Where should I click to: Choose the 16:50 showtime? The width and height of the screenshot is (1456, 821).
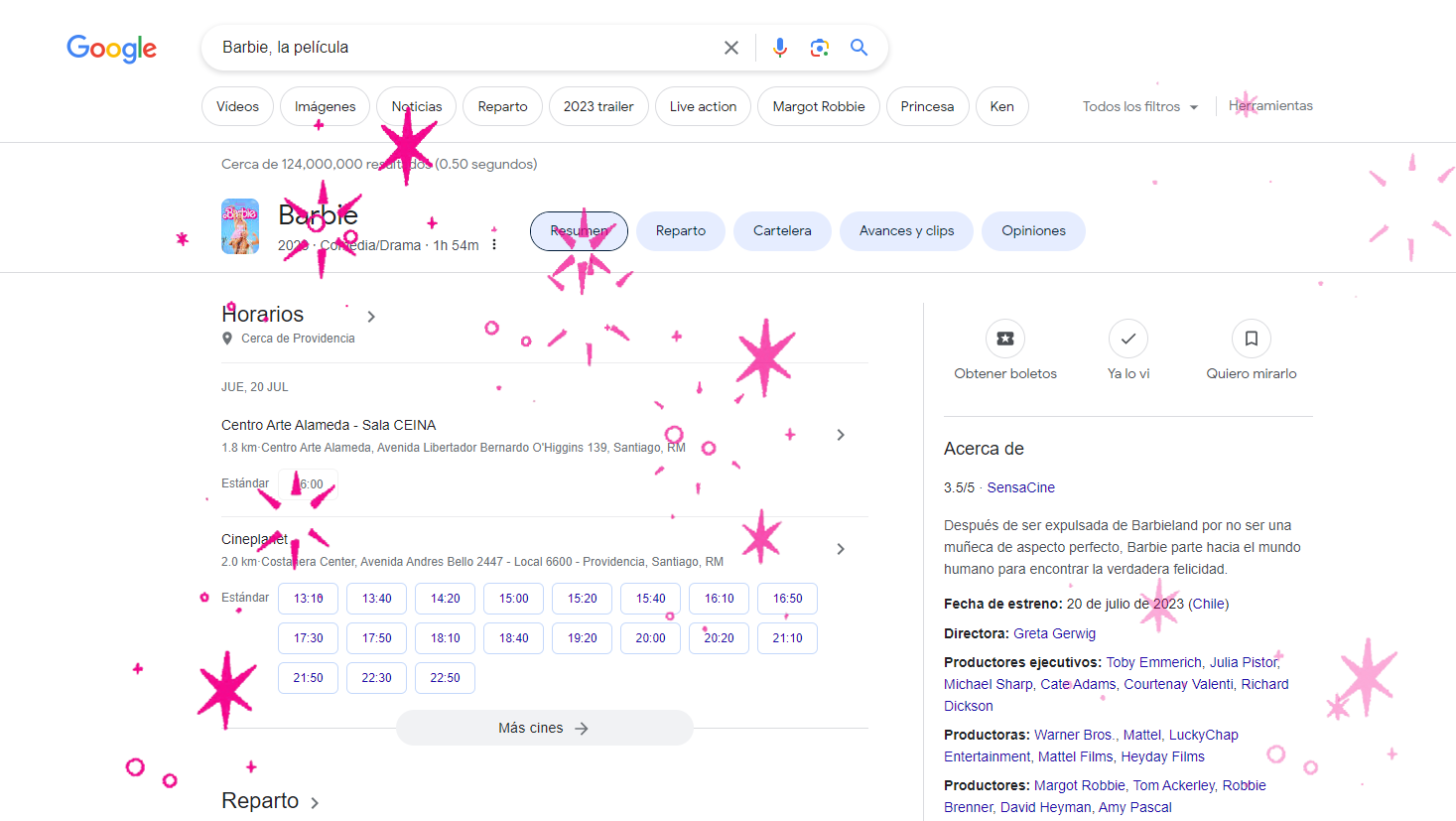pos(788,599)
